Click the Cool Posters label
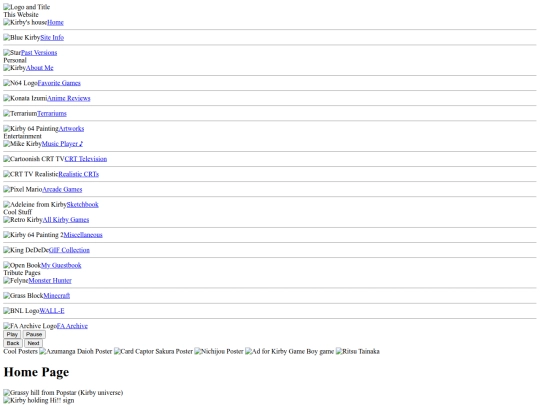This screenshot has width=540, height=405. (20, 351)
